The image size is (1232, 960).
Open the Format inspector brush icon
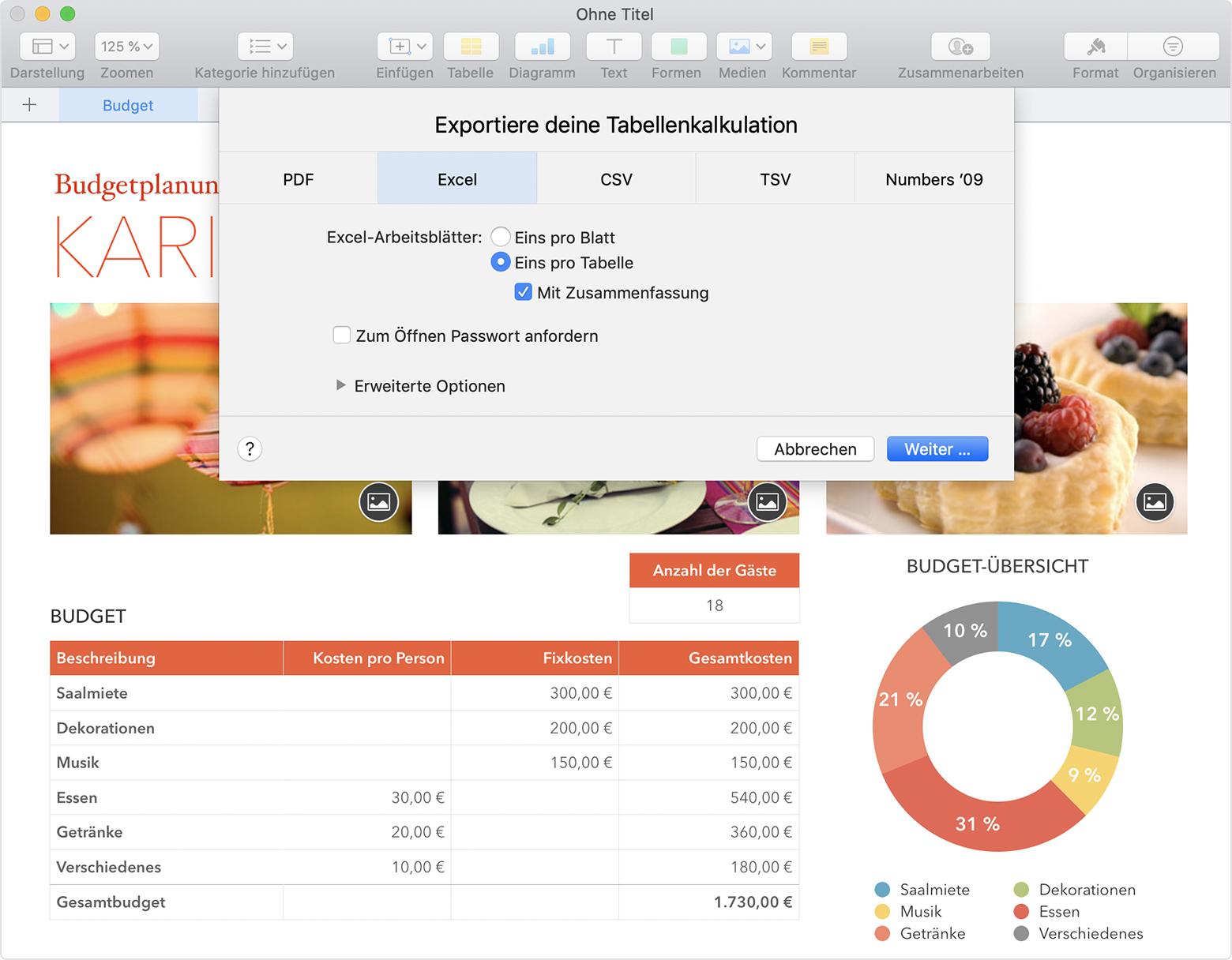coord(1095,47)
